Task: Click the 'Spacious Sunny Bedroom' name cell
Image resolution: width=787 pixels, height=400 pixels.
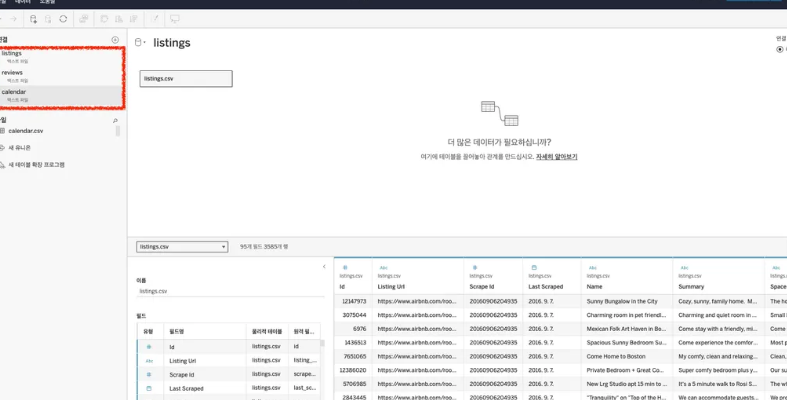Action: click(x=626, y=343)
